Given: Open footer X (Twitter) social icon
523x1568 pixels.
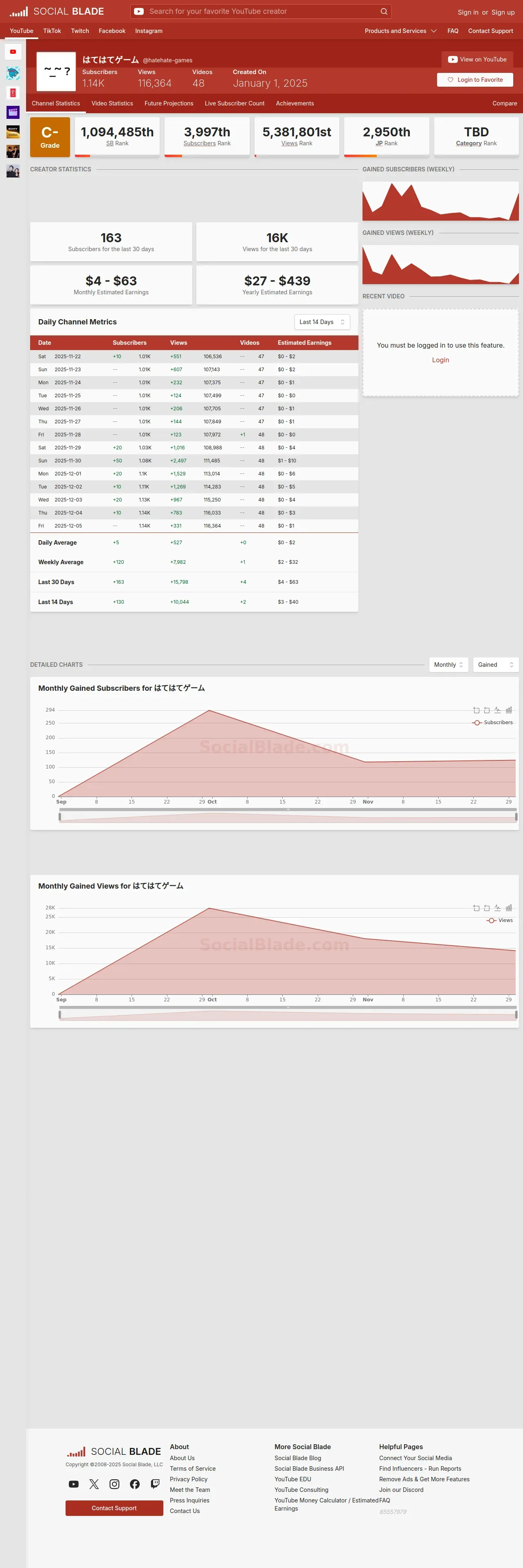Looking at the screenshot, I should [x=94, y=1484].
